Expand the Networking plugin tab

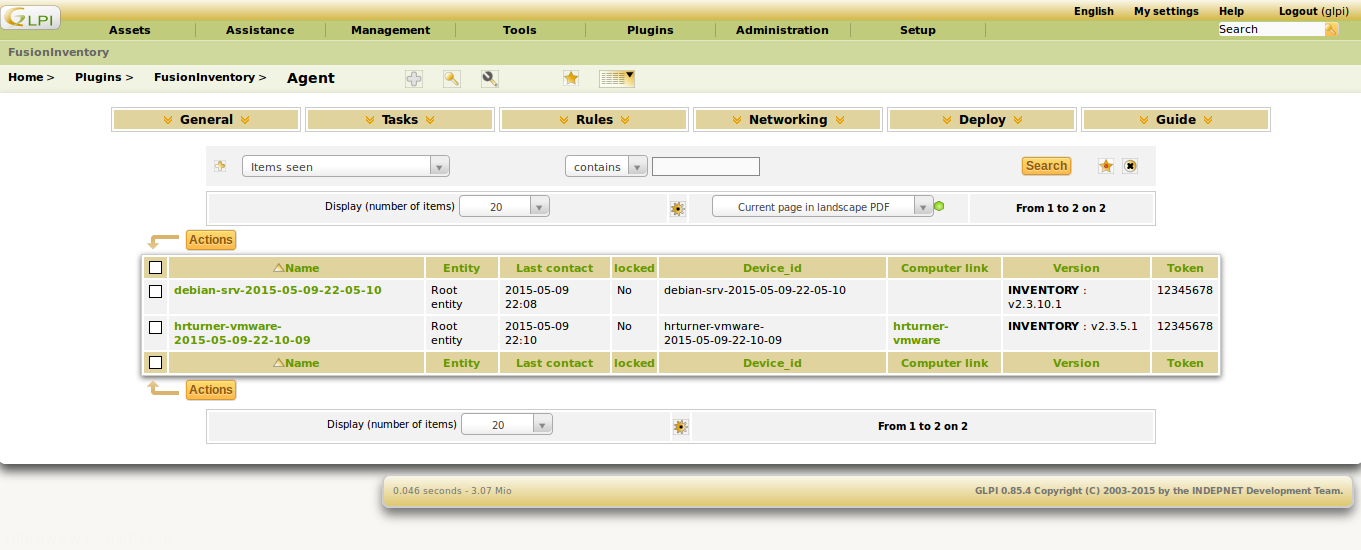[787, 120]
